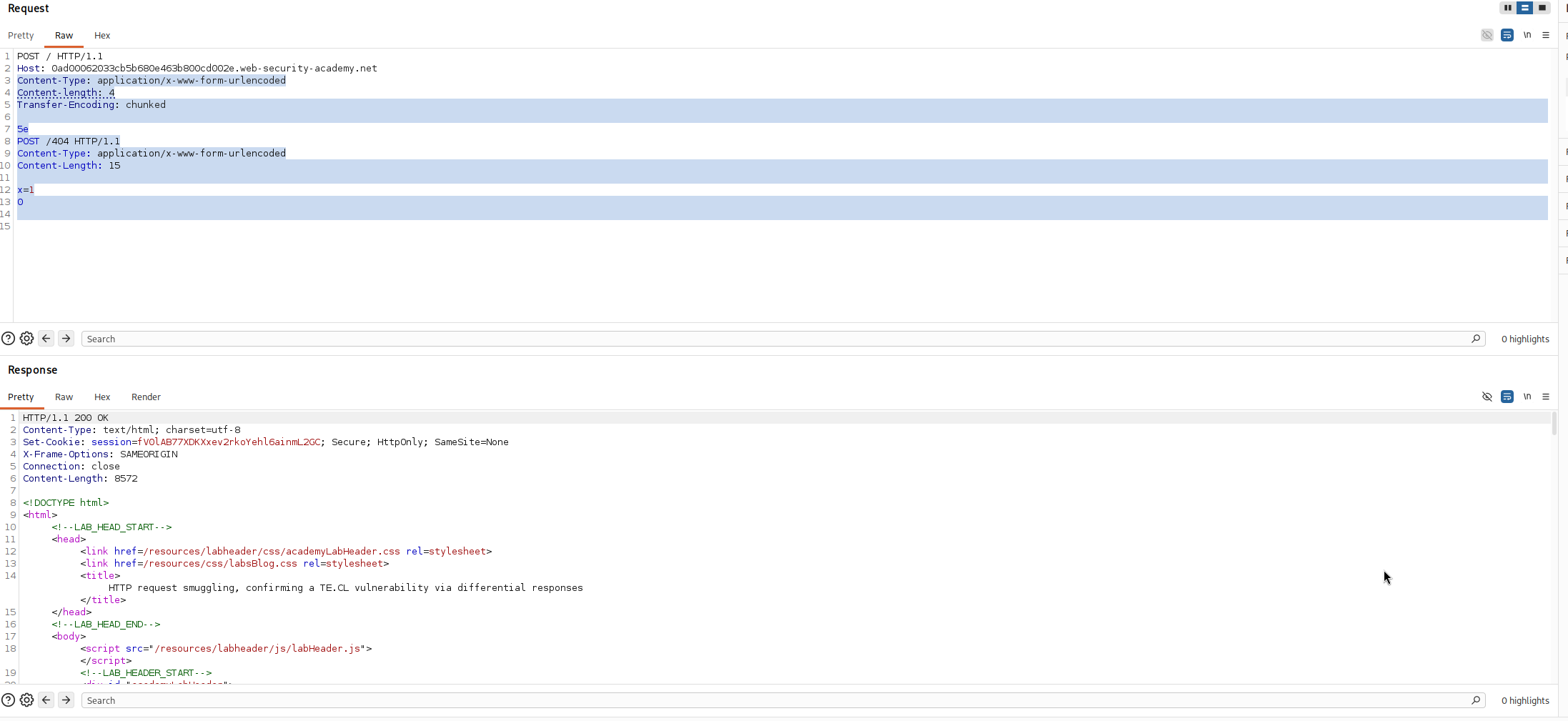Viewport: 1568px width, 721px height.
Task: Click the 'POST /404 HTTP/1.1' smuggled line
Action: click(x=69, y=141)
